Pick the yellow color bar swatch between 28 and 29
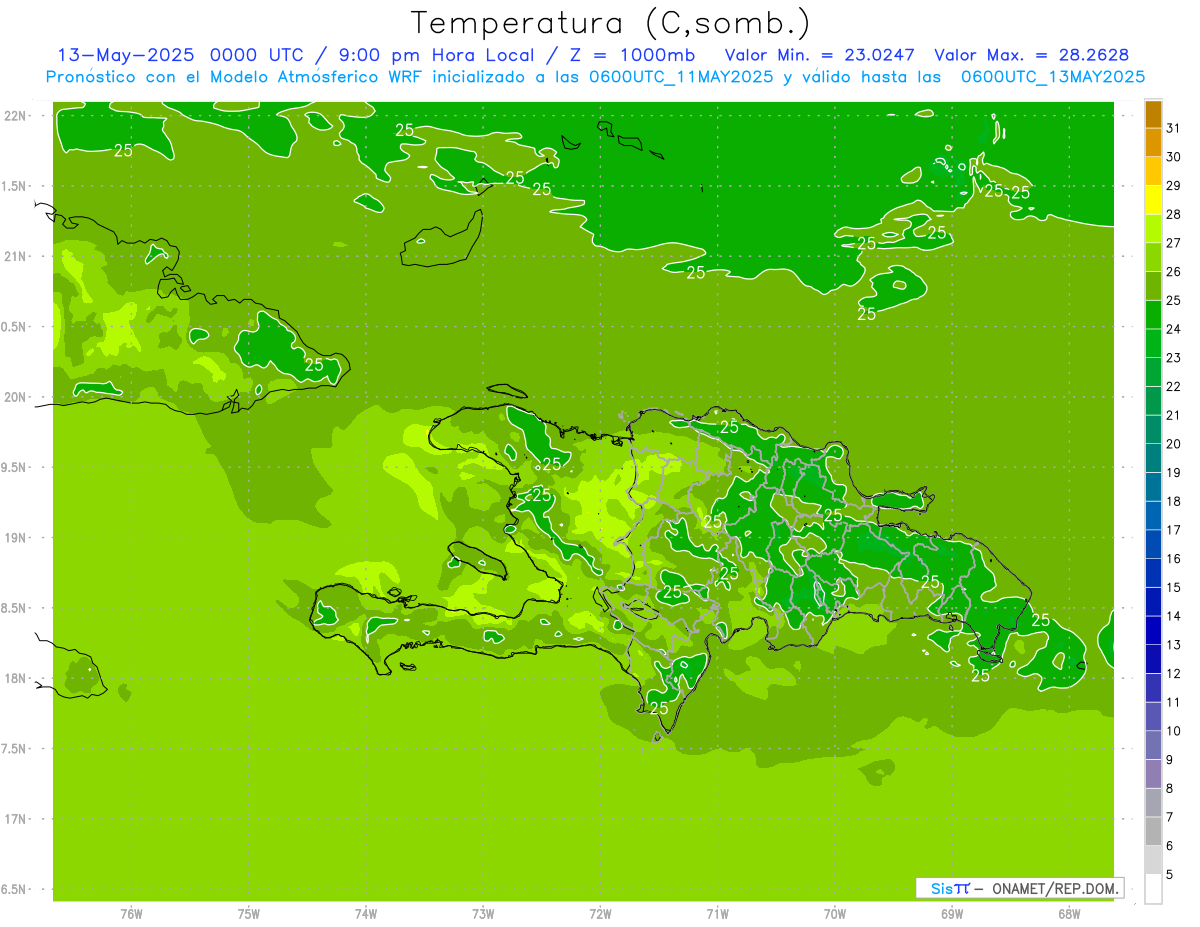The width and height of the screenshot is (1200, 927). [x=1153, y=200]
